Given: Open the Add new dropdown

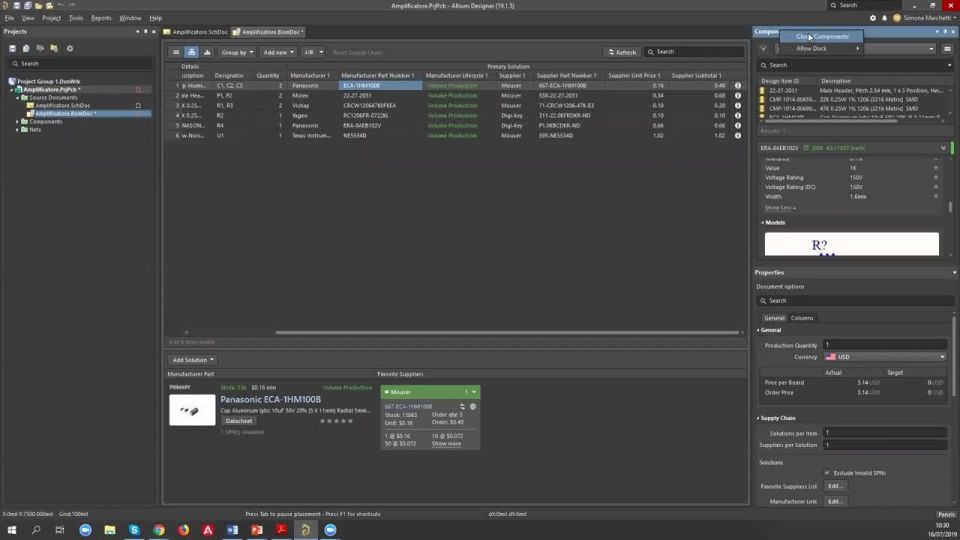Looking at the screenshot, I should click(279, 52).
